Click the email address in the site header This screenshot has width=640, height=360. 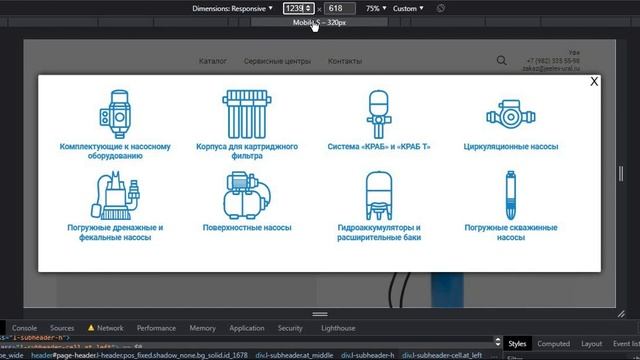[551, 69]
